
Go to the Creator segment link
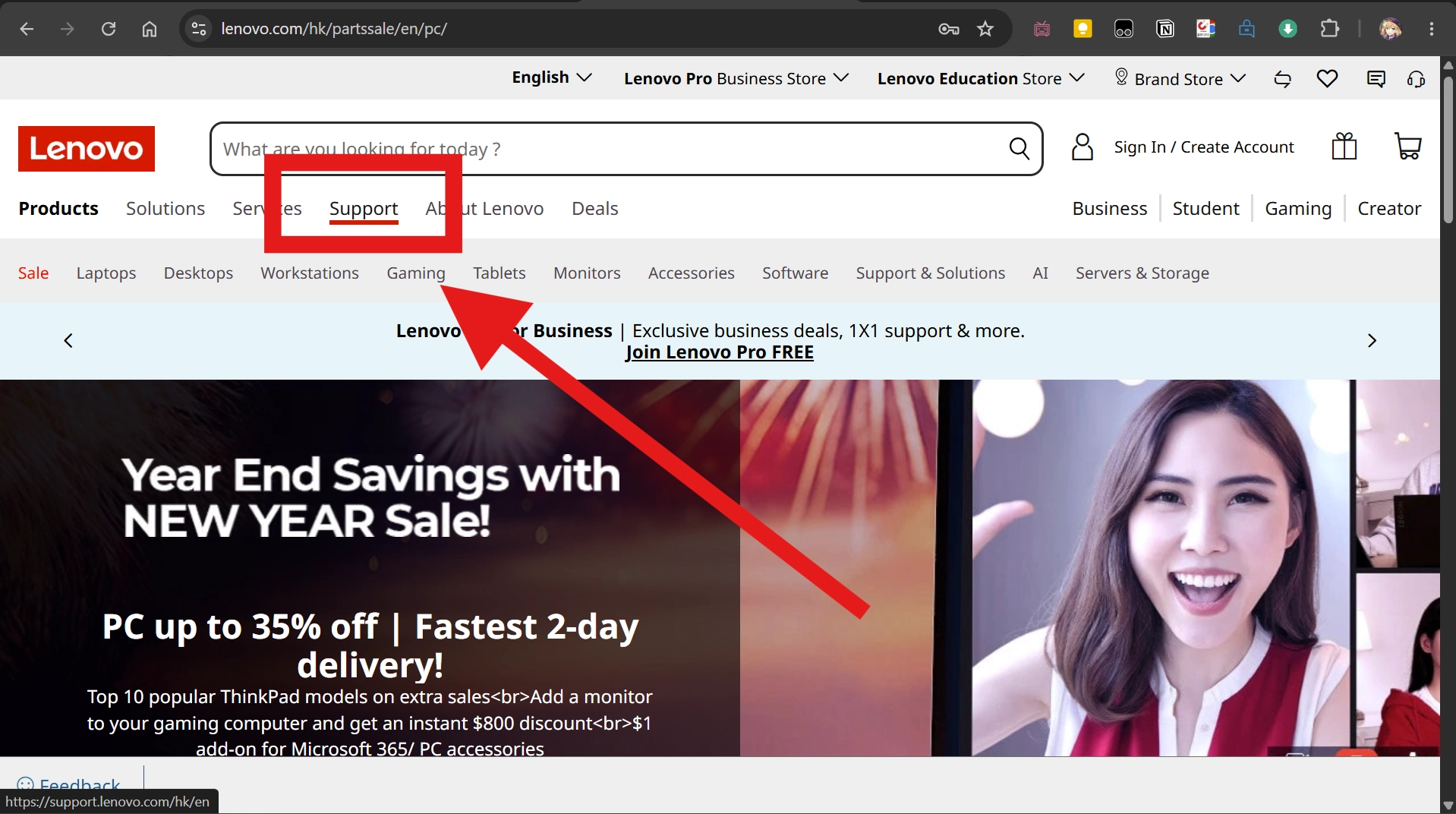(1389, 209)
